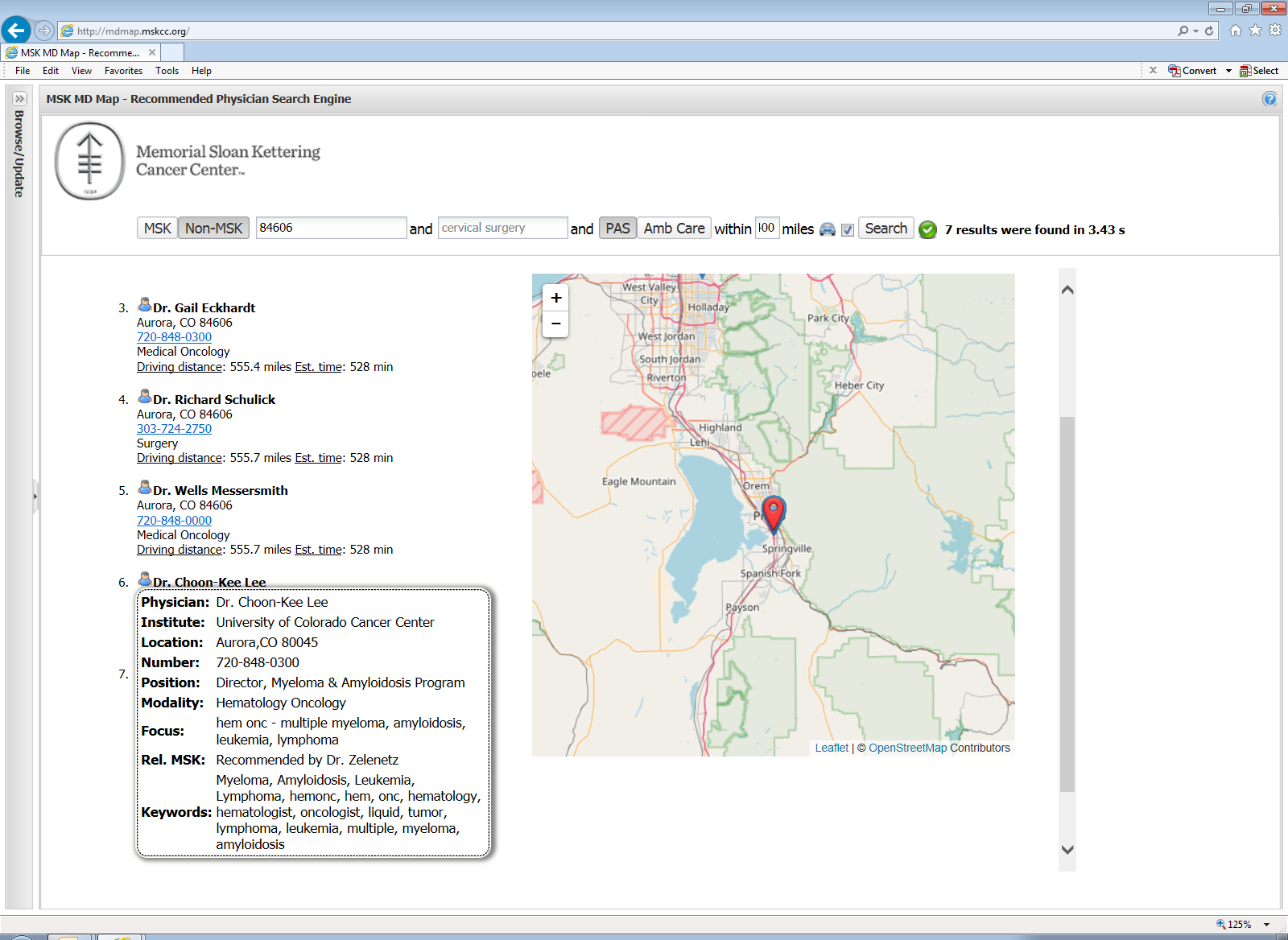Click Dr. Wells Messersmith's physician icon
This screenshot has height=940, width=1288.
(x=145, y=488)
